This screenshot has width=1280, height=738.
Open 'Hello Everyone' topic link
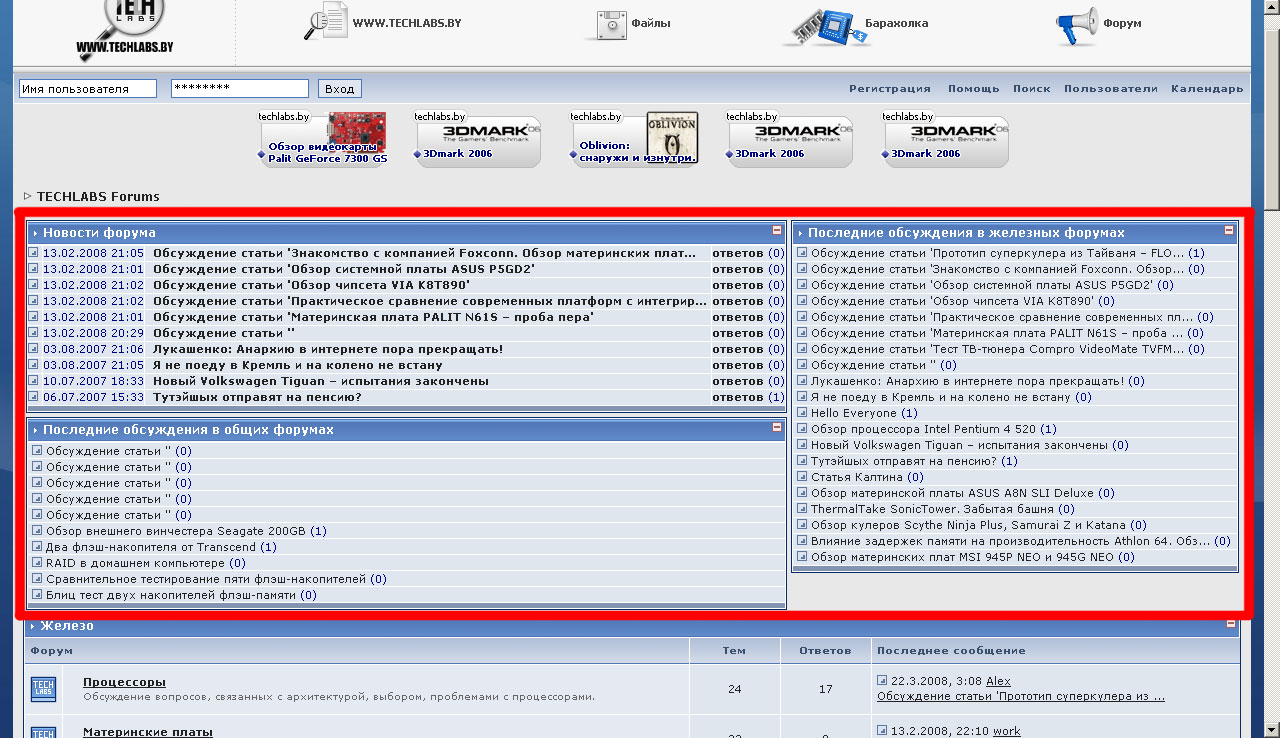(854, 413)
